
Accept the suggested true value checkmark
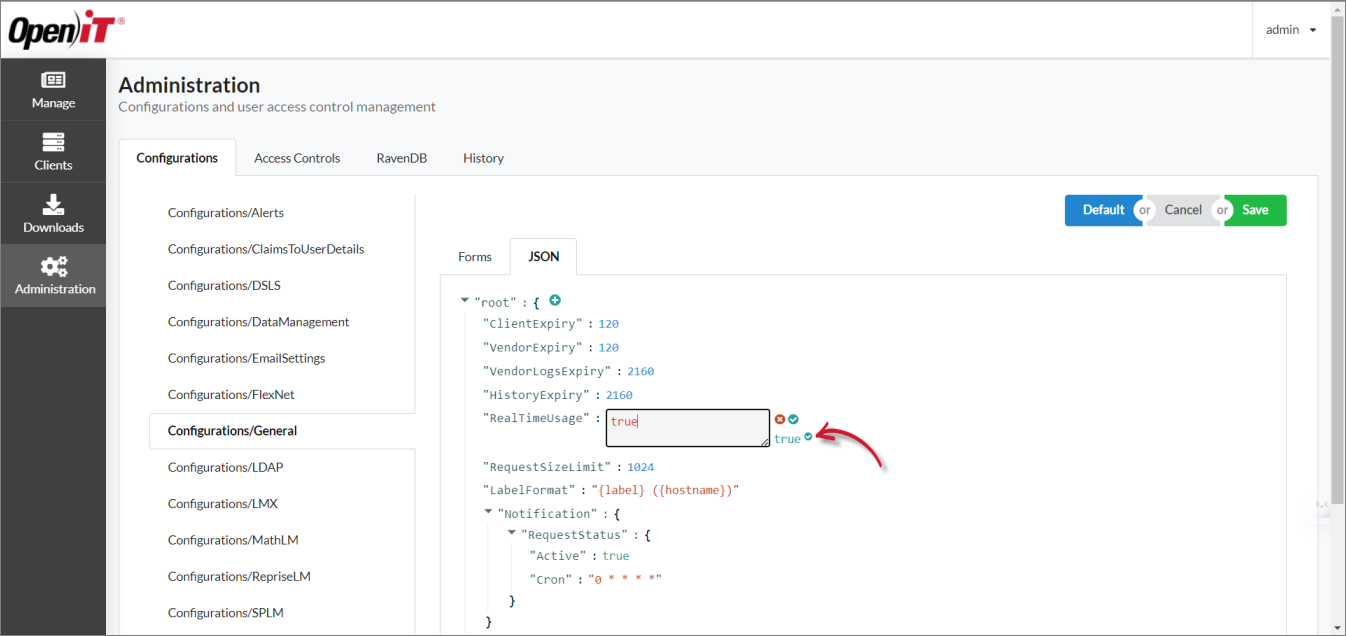coord(806,438)
